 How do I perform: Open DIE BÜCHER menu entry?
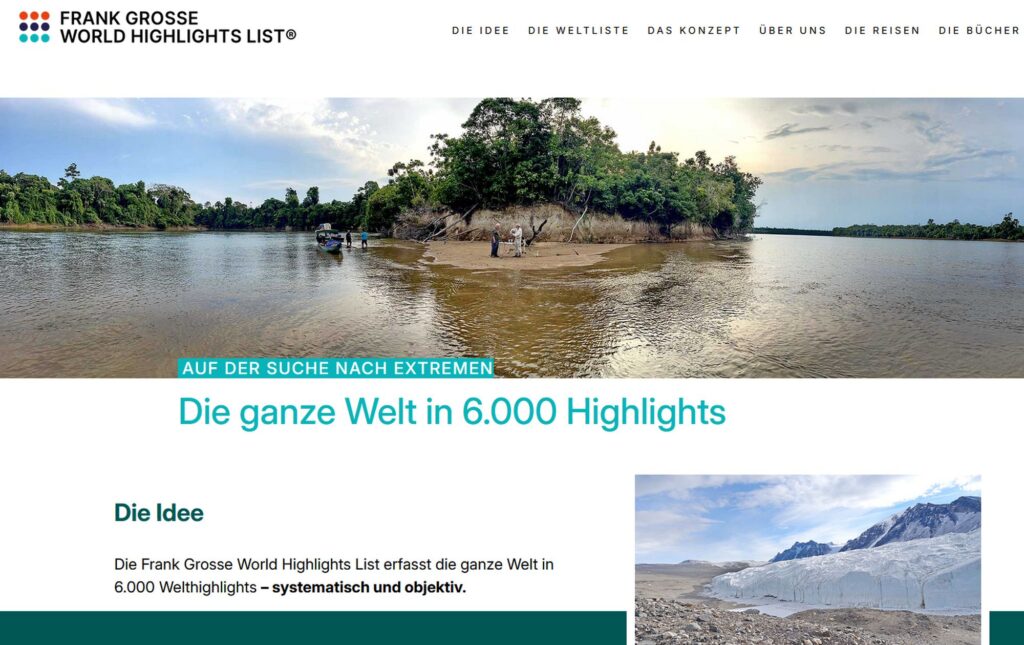[x=979, y=31]
